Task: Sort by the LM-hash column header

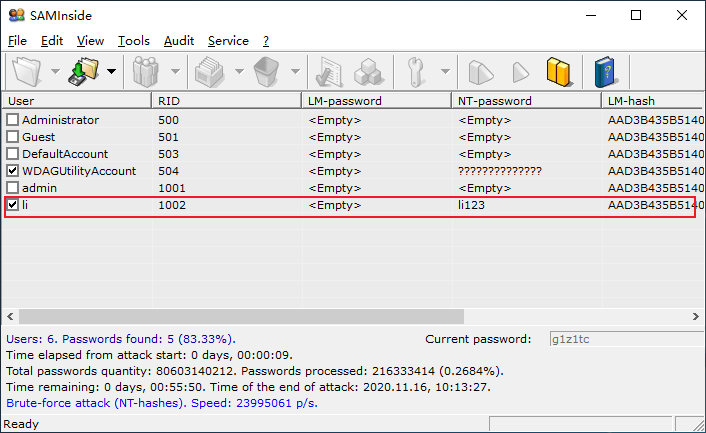Action: [652, 101]
